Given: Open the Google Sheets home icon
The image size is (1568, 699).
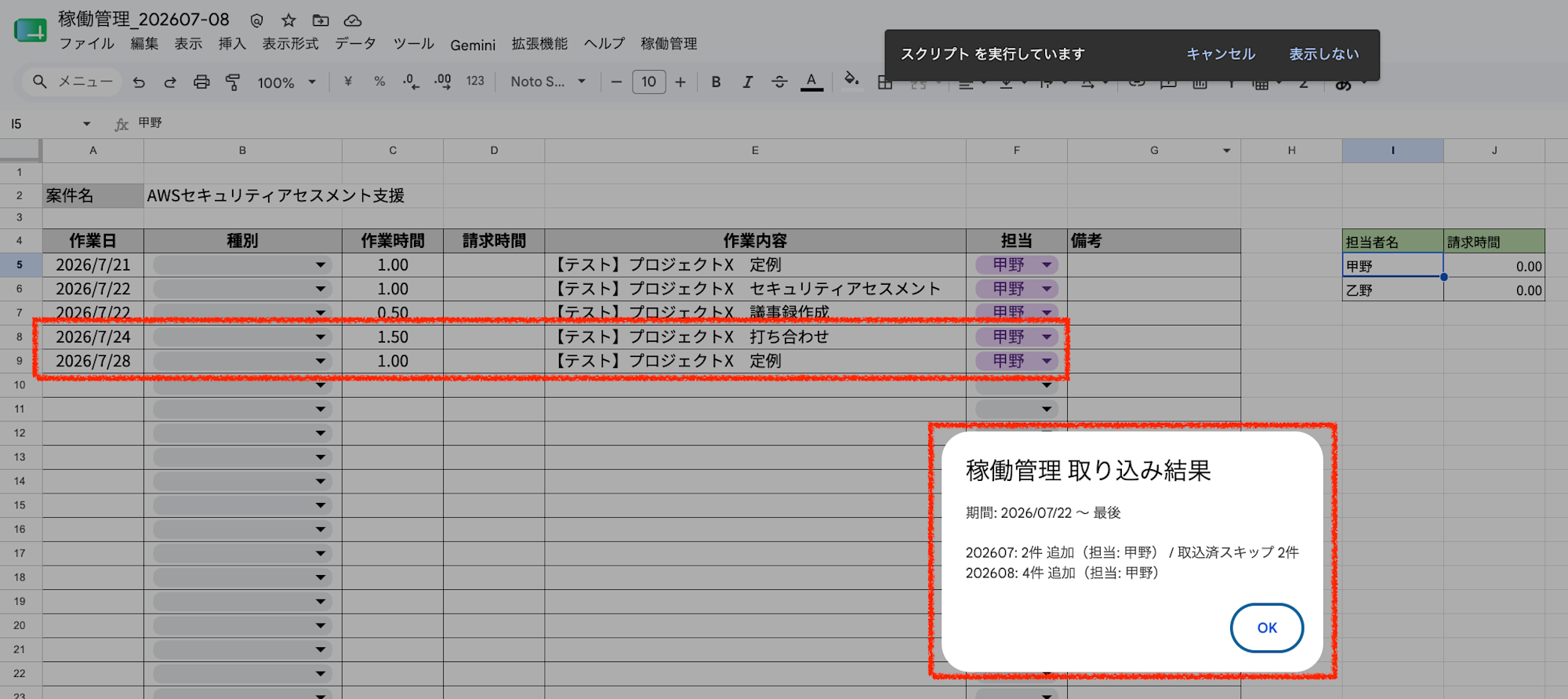Looking at the screenshot, I should (x=30, y=30).
